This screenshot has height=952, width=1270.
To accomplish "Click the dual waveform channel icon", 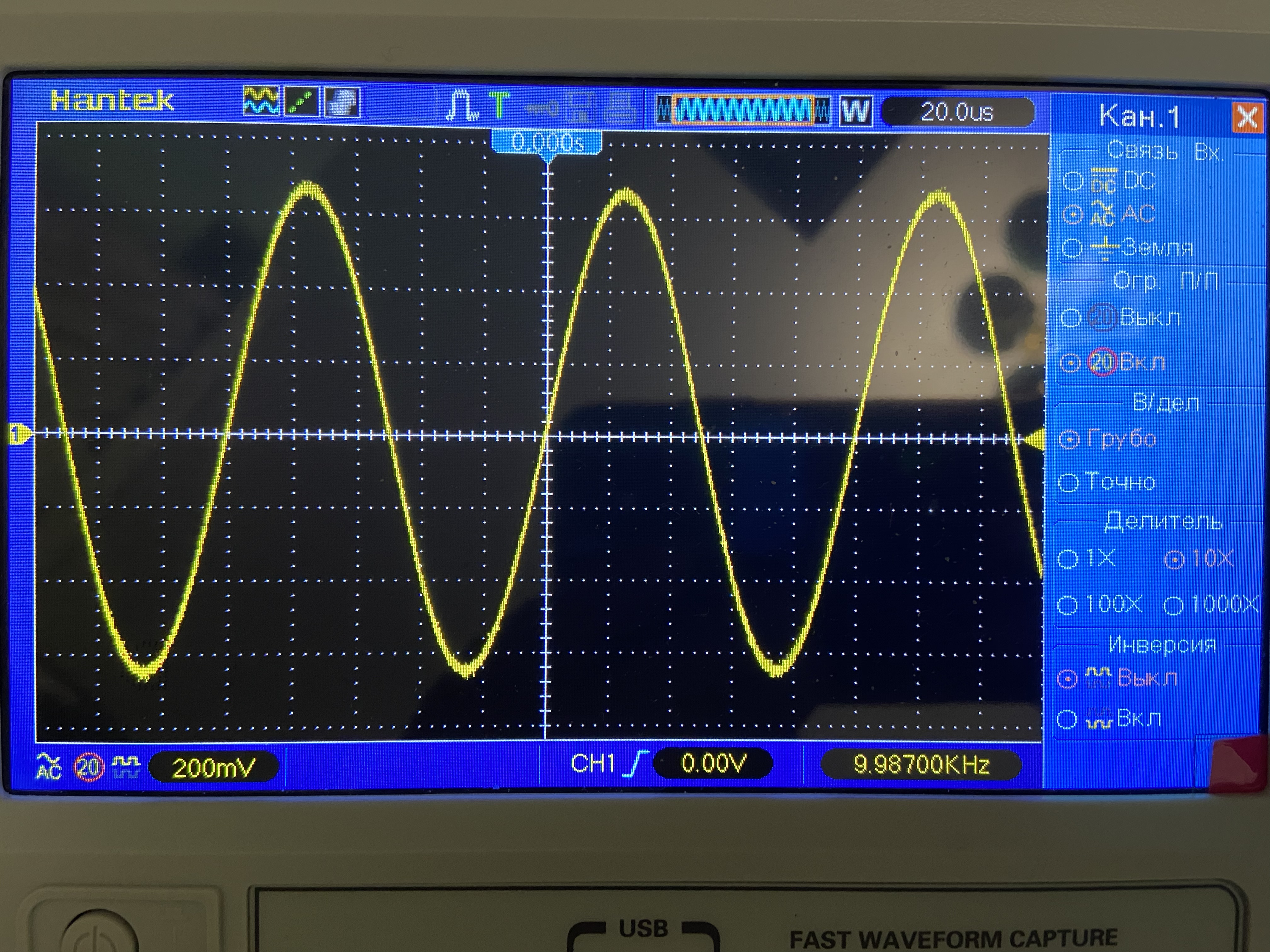I will click(261, 103).
